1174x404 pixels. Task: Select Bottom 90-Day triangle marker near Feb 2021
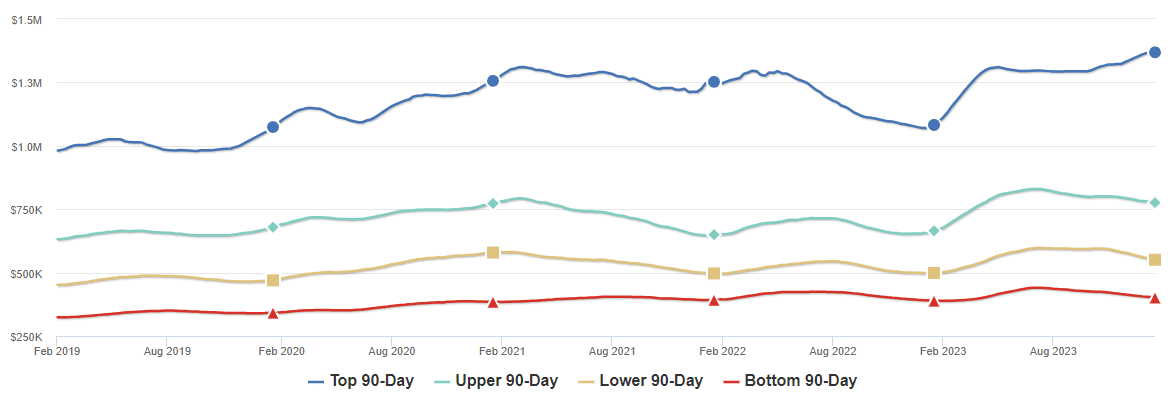coord(493,302)
